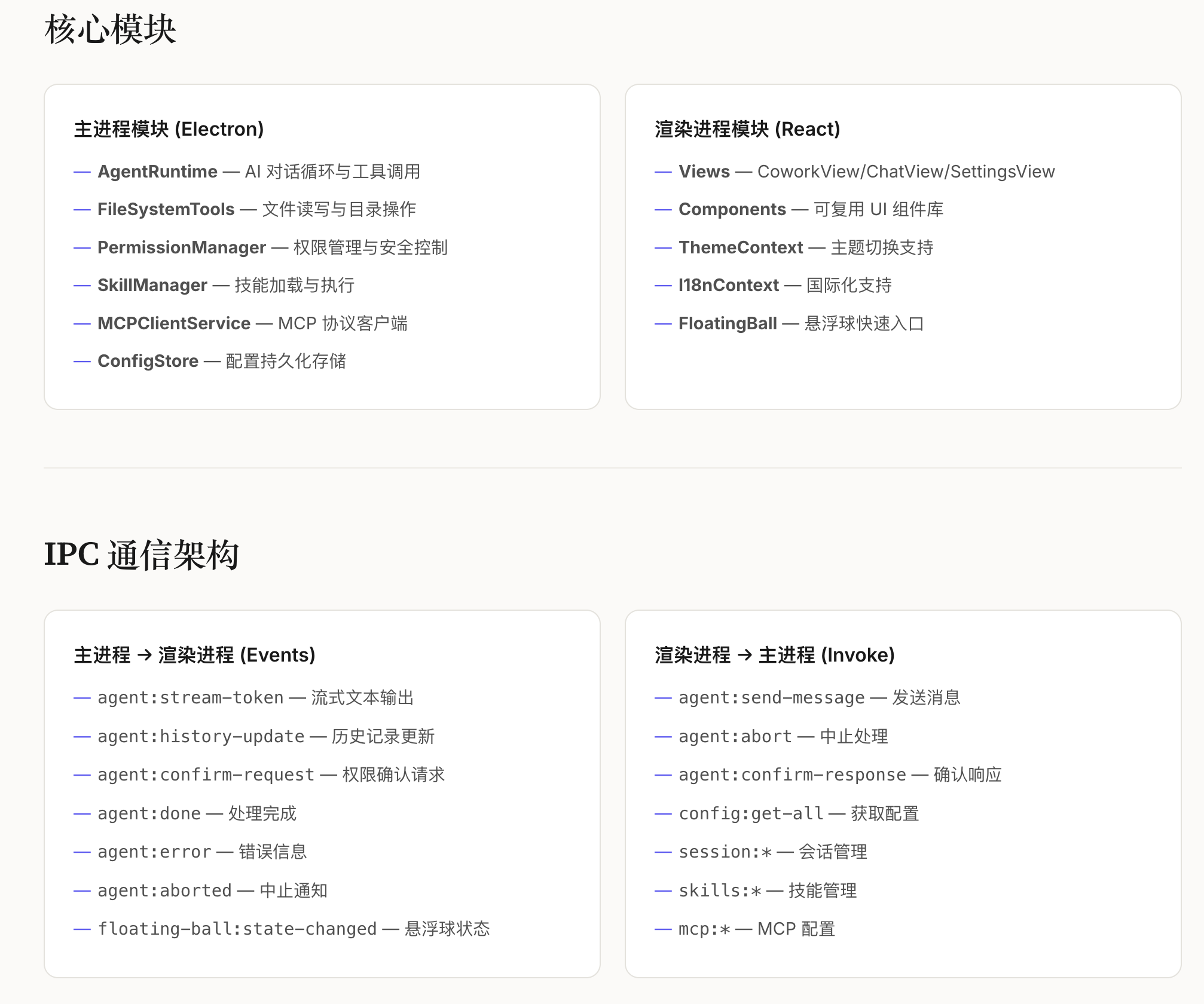The width and height of the screenshot is (1204, 1004).
Task: Click the Views module entry
Action: point(704,172)
